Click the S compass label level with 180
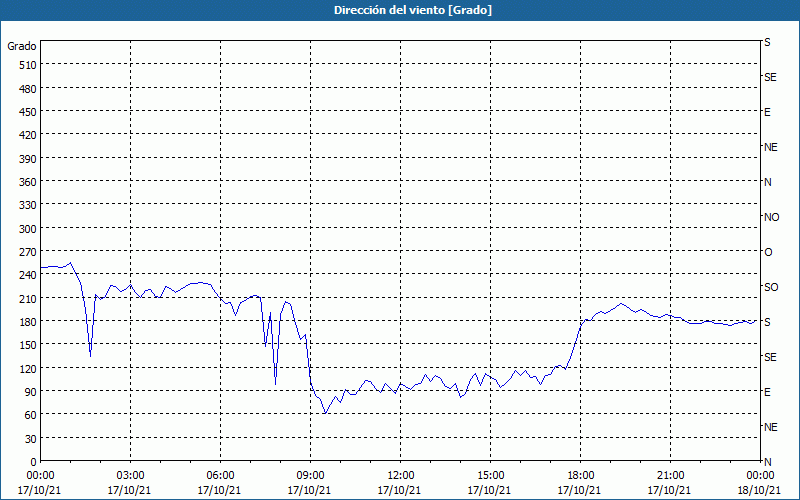The height and width of the screenshot is (500, 800). [767, 322]
